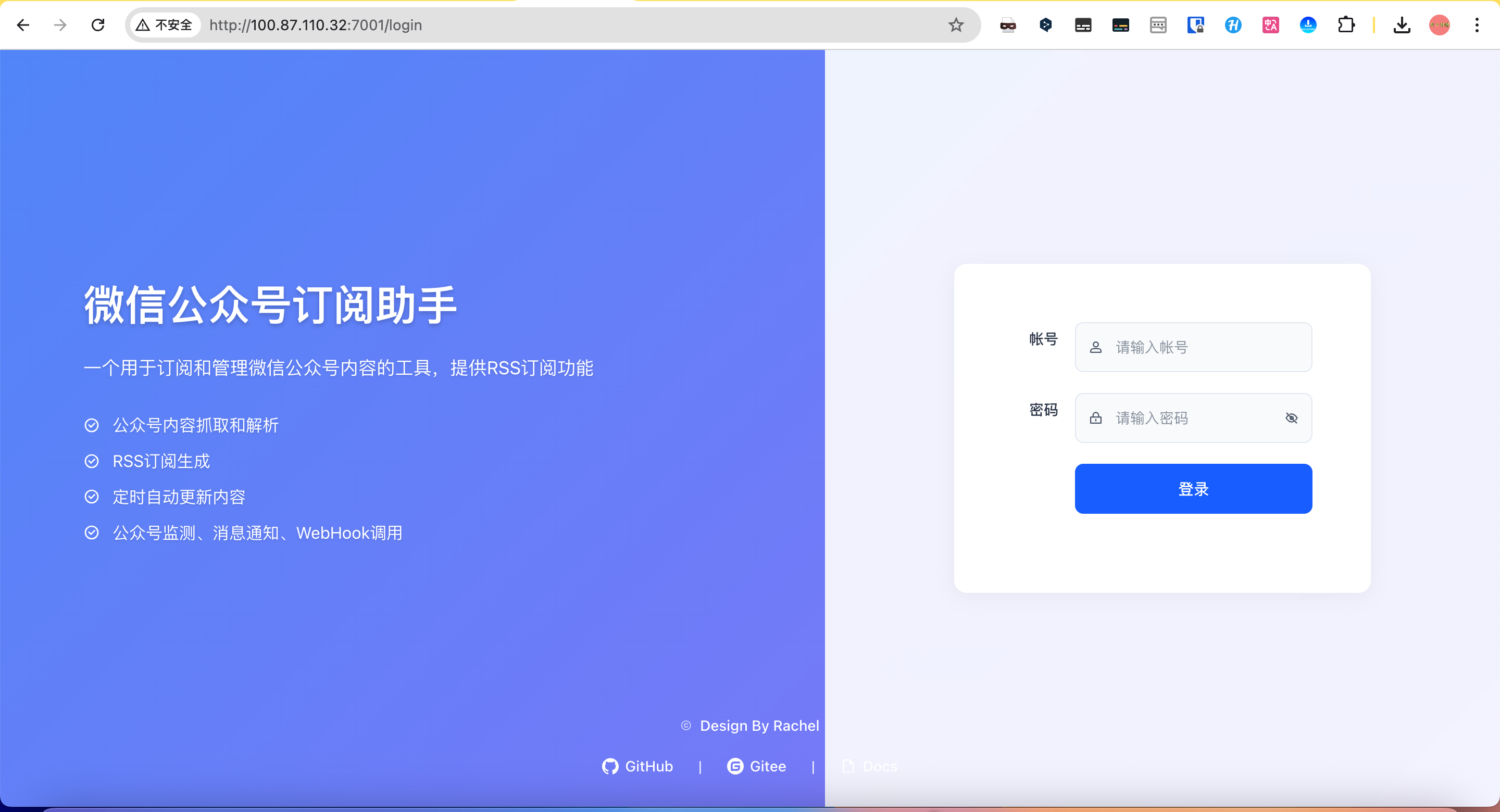Open the Chrome three-dot menu
The height and width of the screenshot is (812, 1500).
[x=1477, y=25]
